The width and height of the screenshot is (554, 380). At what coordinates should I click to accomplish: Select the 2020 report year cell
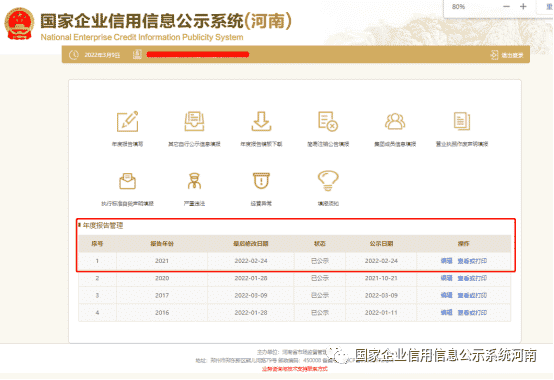click(x=162, y=278)
